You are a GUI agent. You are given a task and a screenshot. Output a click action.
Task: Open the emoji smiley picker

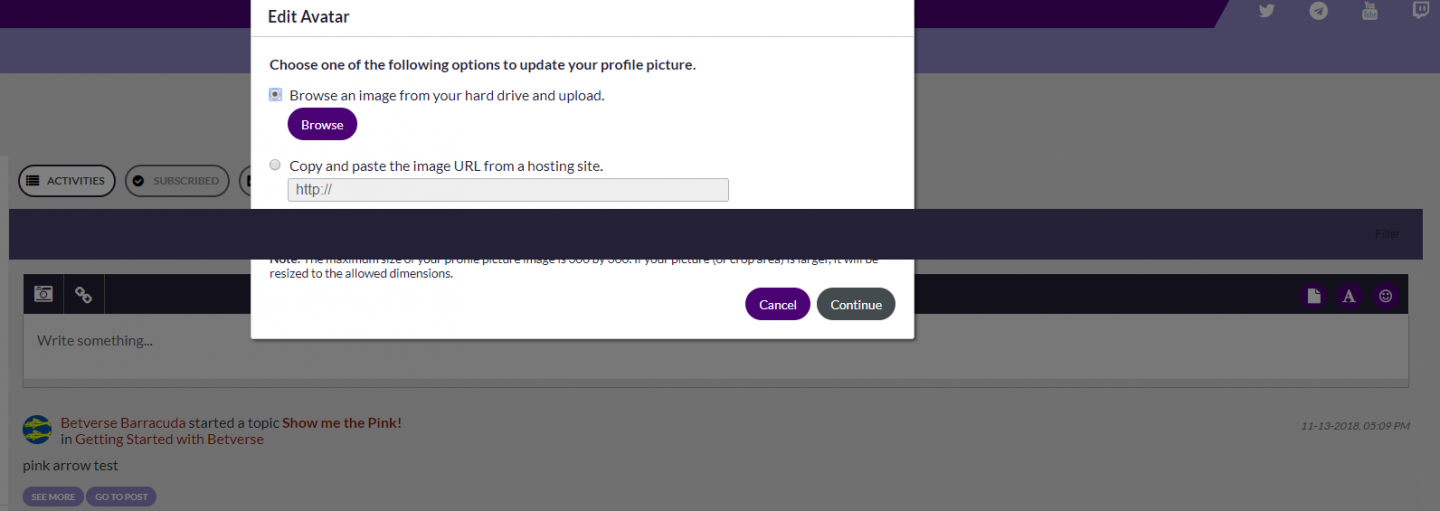pyautogui.click(x=1385, y=295)
